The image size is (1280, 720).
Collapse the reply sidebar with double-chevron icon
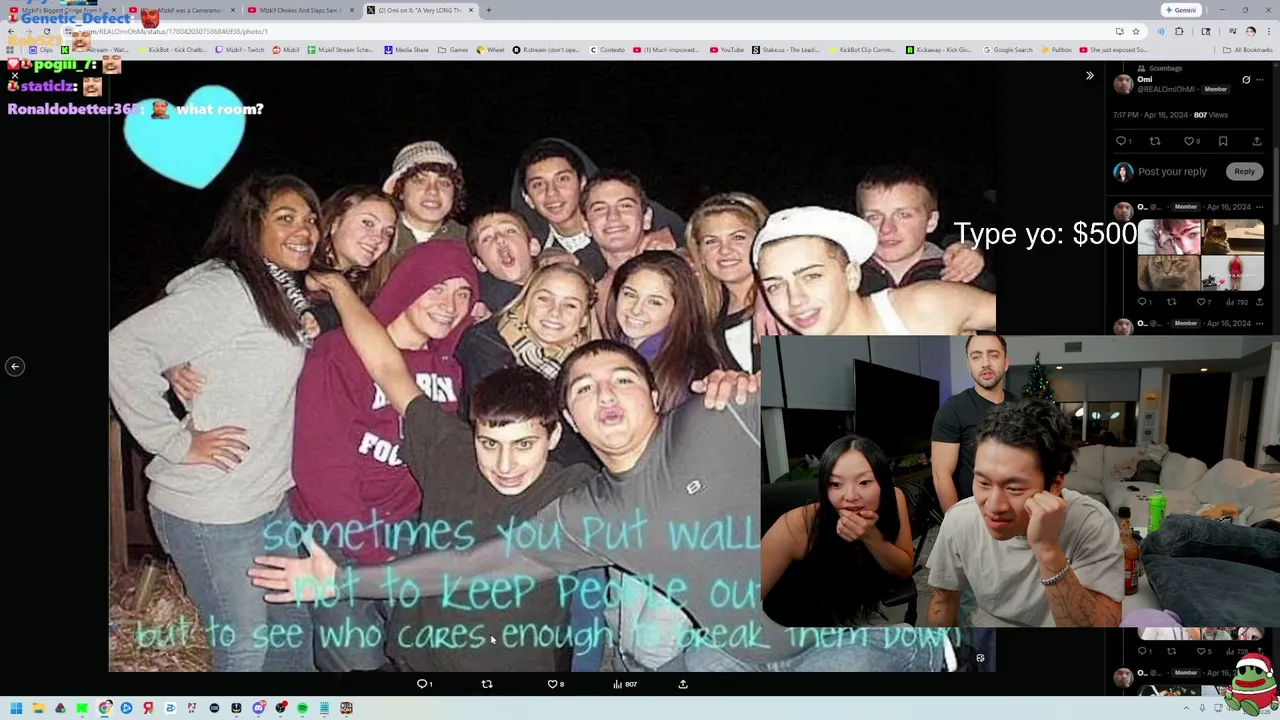pyautogui.click(x=1090, y=76)
